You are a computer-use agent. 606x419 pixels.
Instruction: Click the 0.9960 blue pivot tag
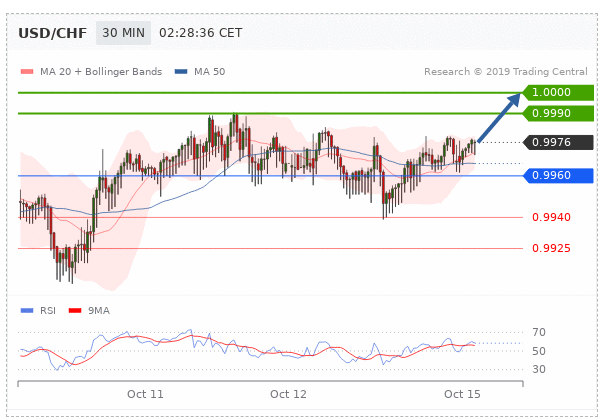pos(558,175)
